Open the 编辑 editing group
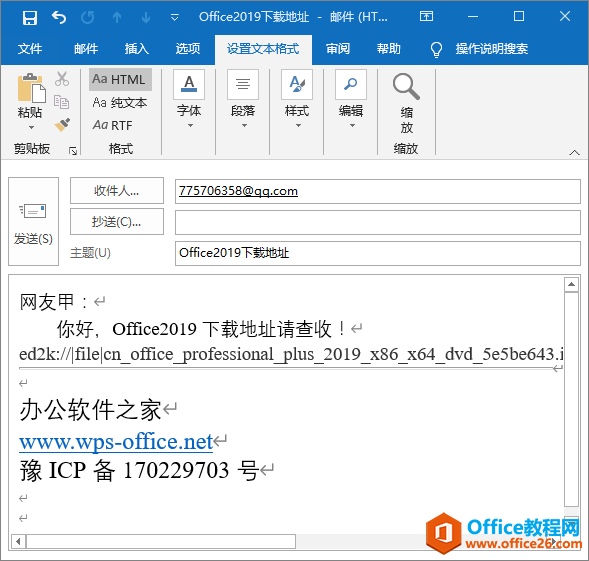Screen dimensions: 589x561 pos(351,85)
